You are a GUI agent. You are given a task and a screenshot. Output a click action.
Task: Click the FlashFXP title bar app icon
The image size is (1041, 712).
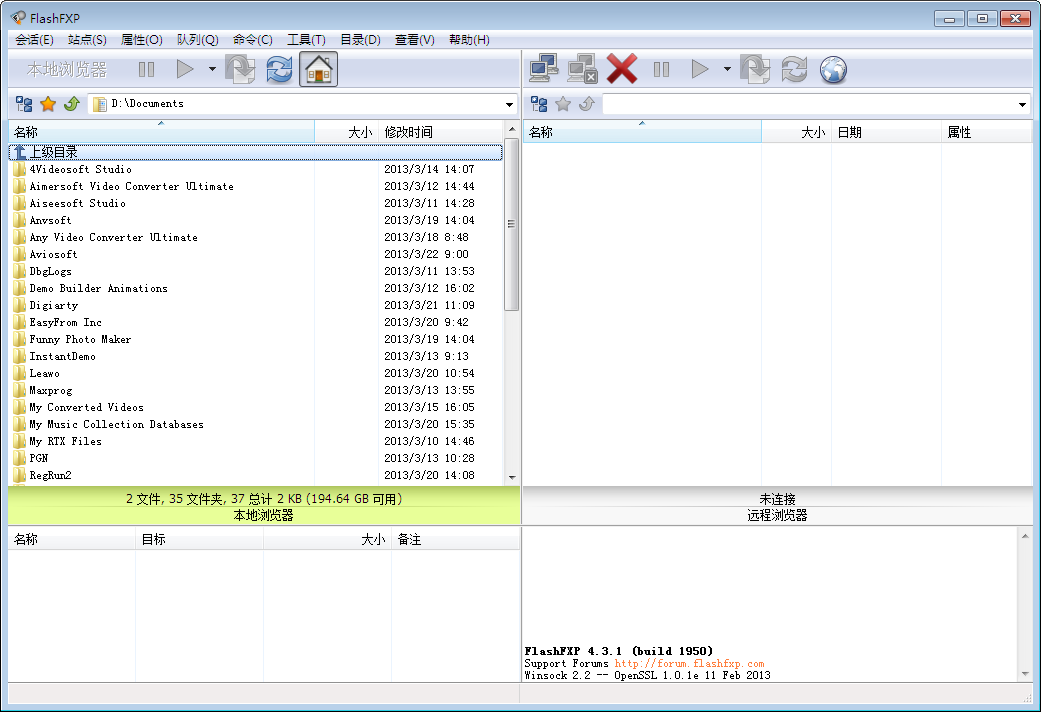(19, 18)
